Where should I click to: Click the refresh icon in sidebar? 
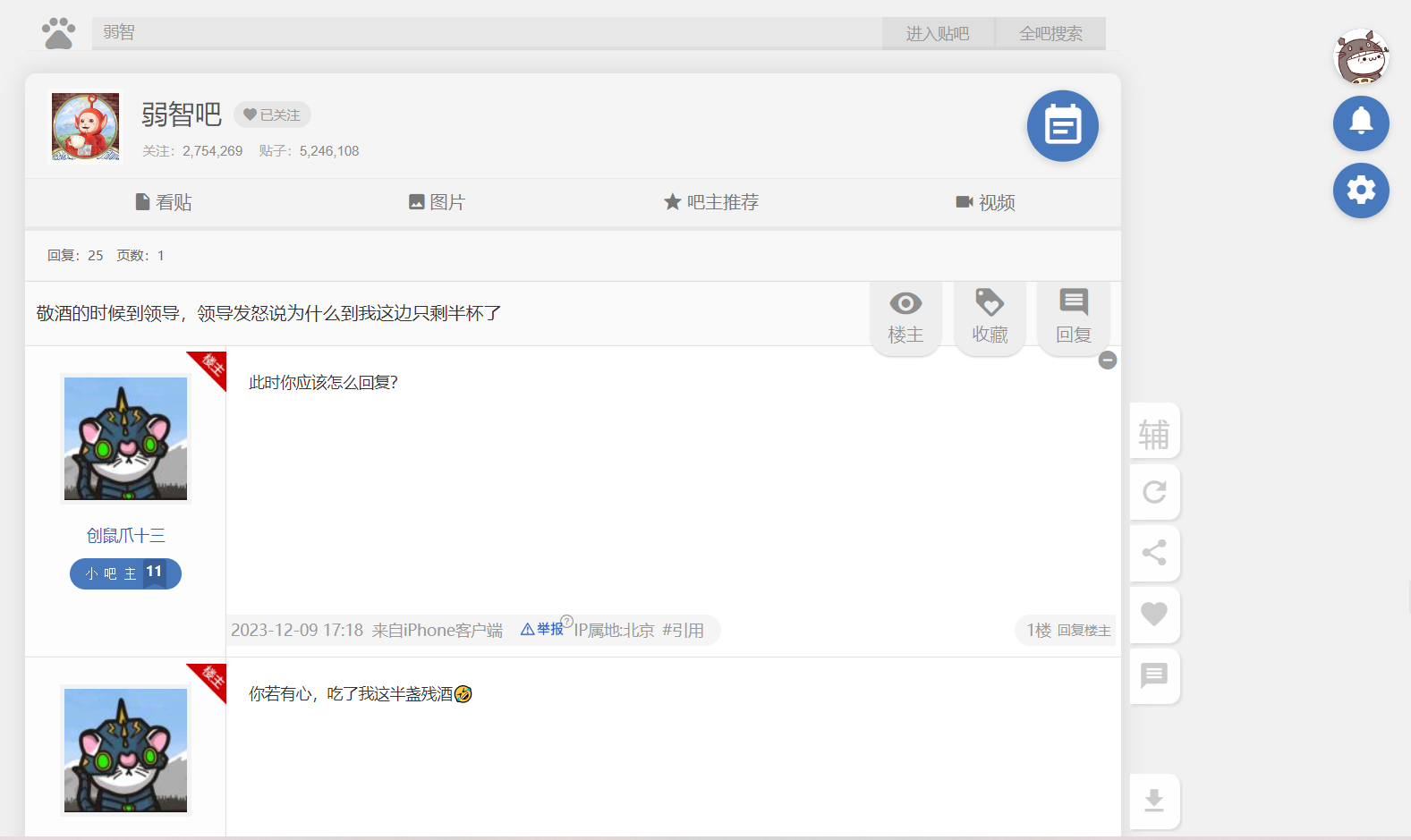(1154, 492)
